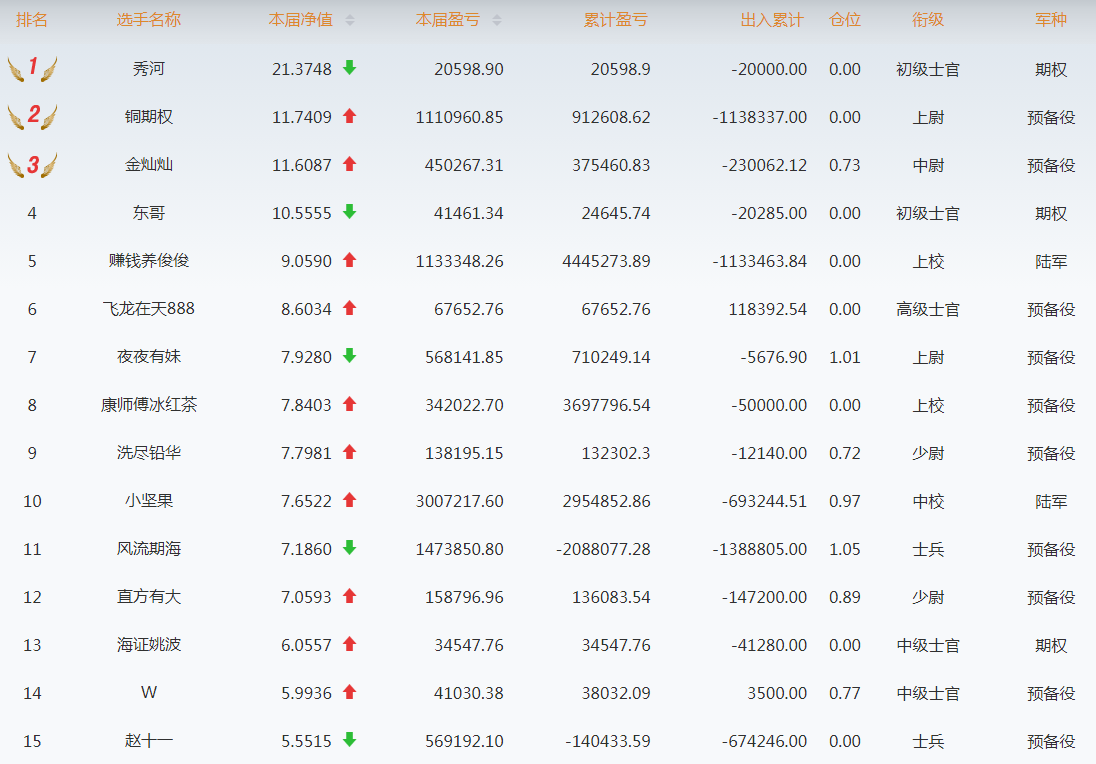Click red up arrow beside 8.6034
The height and width of the screenshot is (764, 1096).
[349, 308]
